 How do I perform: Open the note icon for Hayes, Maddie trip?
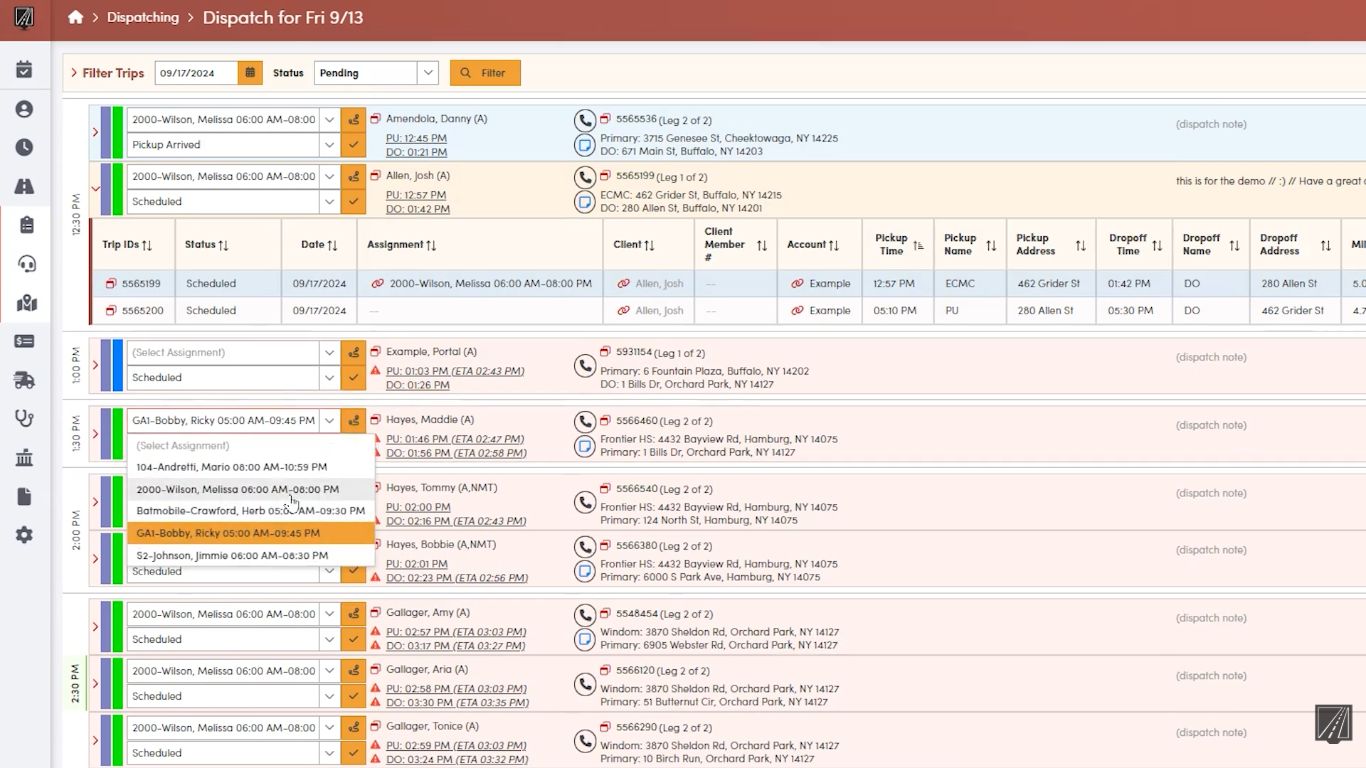[x=585, y=446]
